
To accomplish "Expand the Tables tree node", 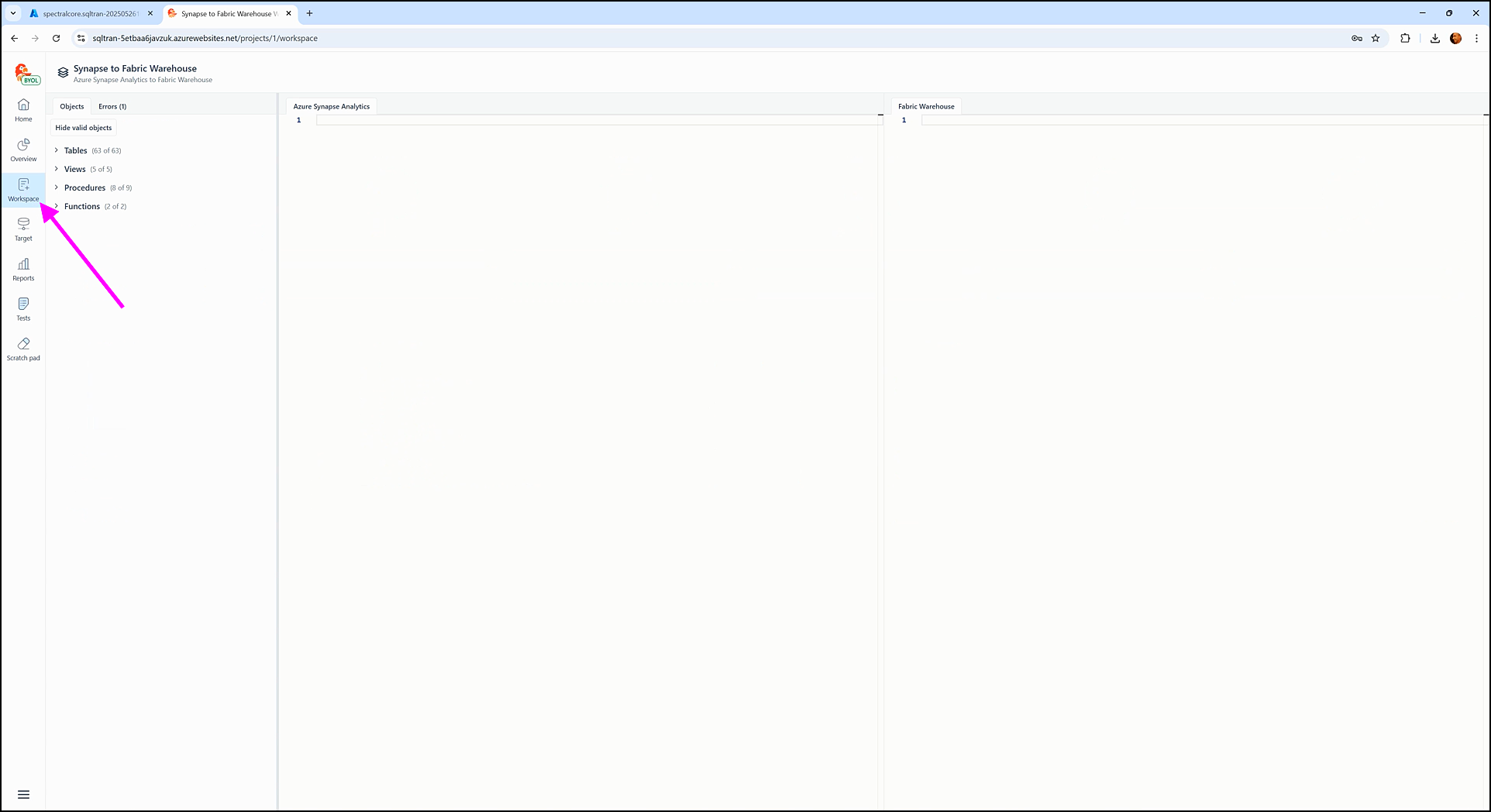I will click(57, 150).
